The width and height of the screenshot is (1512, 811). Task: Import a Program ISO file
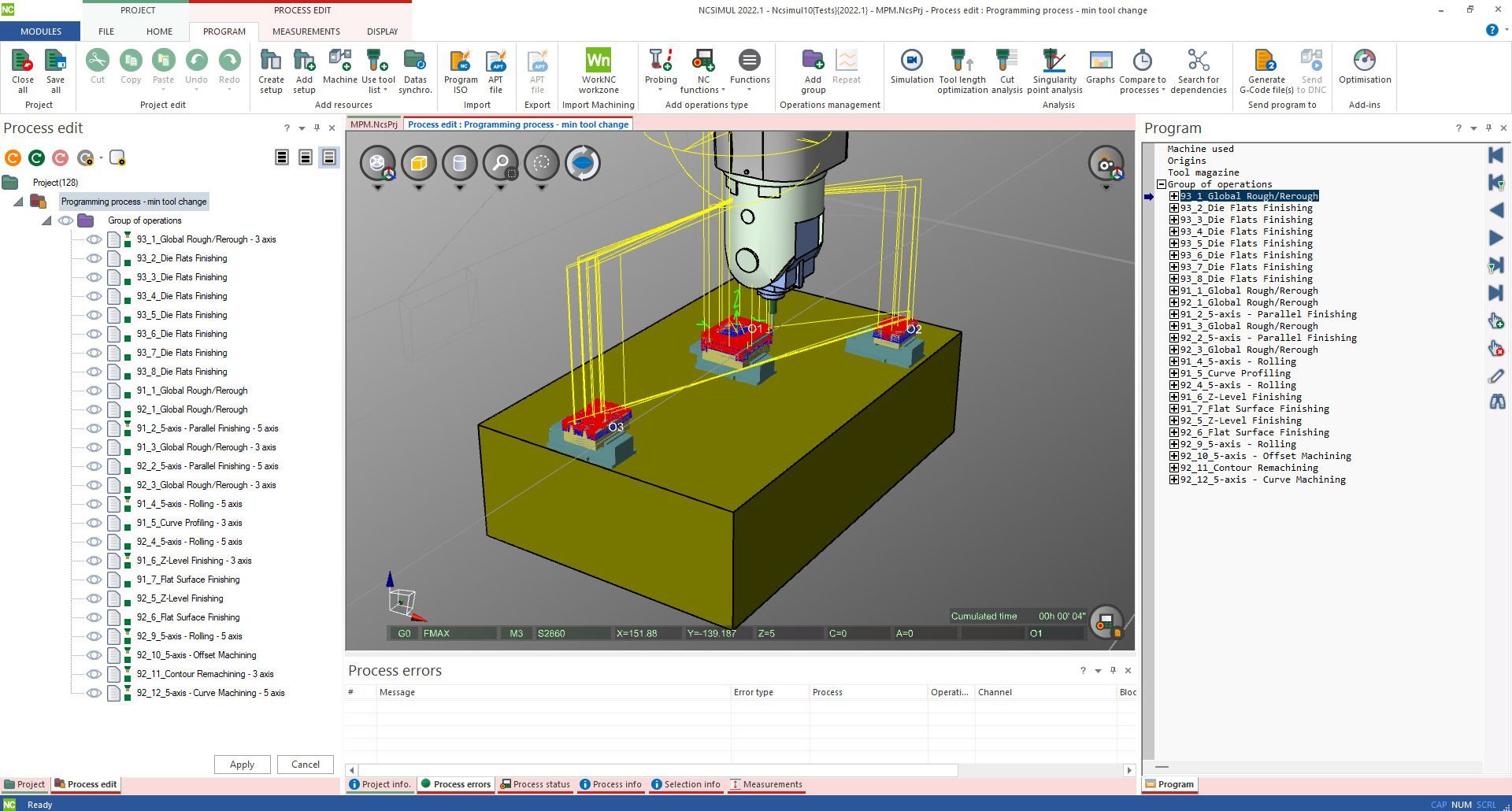461,71
